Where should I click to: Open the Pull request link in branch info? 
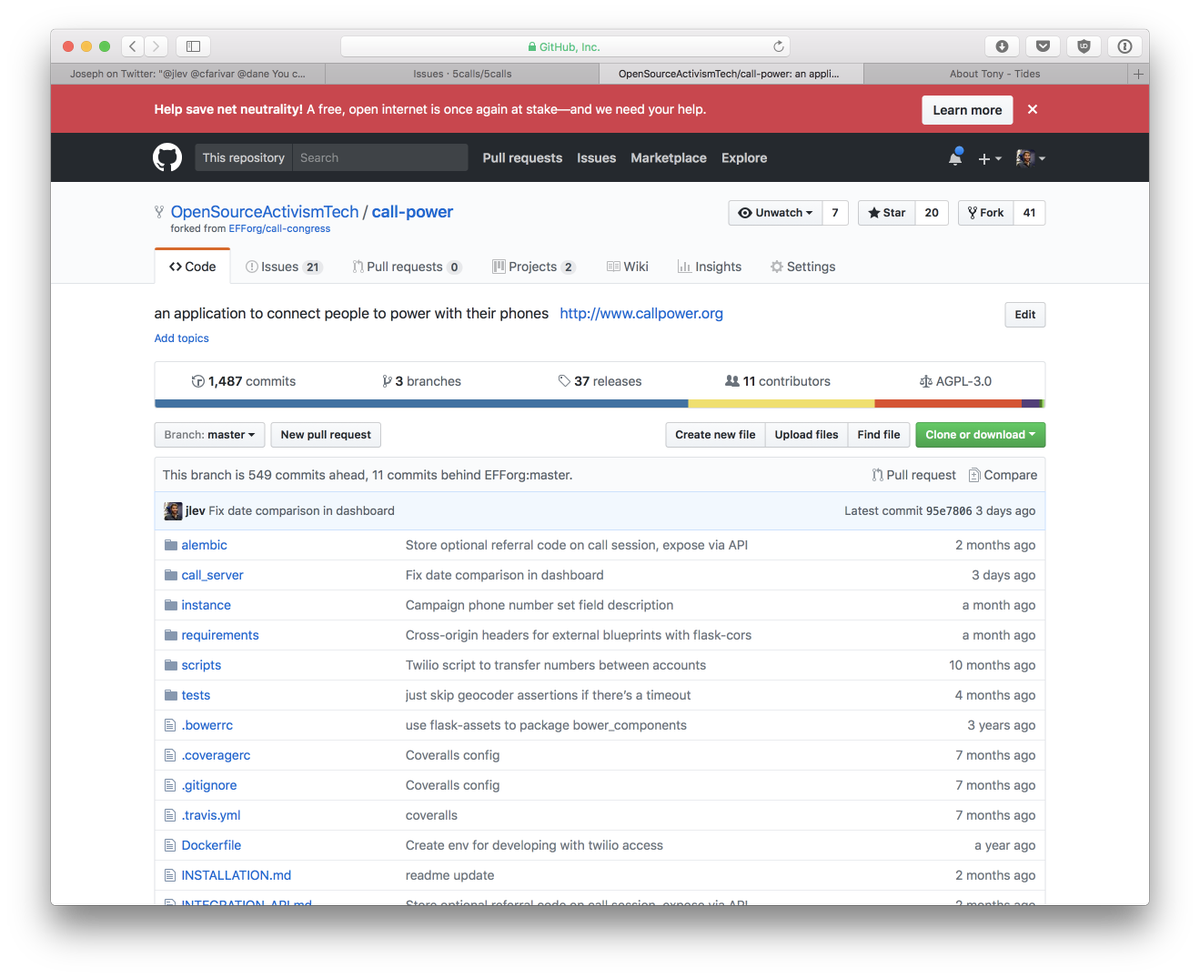click(x=914, y=475)
